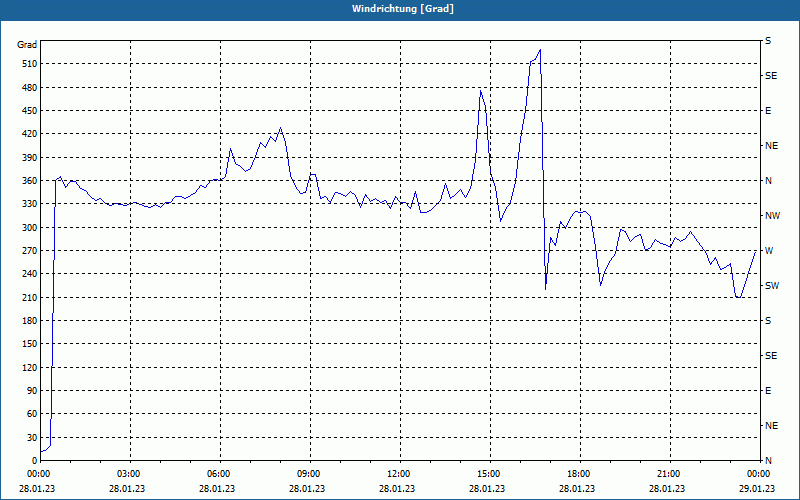Select the 450 tick label
This screenshot has width=800, height=500.
pyautogui.click(x=30, y=111)
